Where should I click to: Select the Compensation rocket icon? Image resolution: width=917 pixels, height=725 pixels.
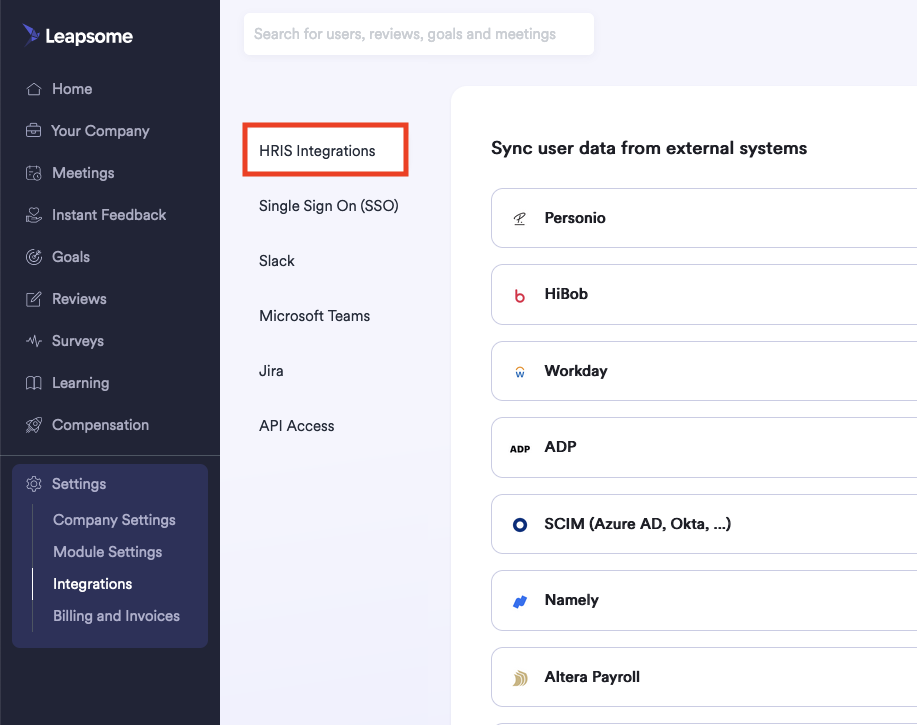(35, 424)
